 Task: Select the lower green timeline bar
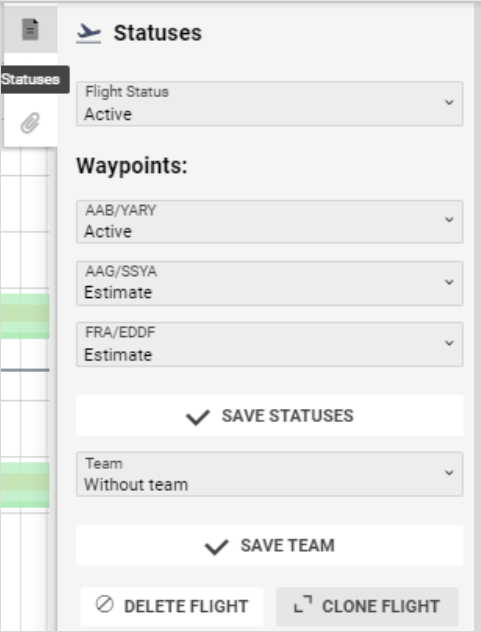tap(25, 485)
